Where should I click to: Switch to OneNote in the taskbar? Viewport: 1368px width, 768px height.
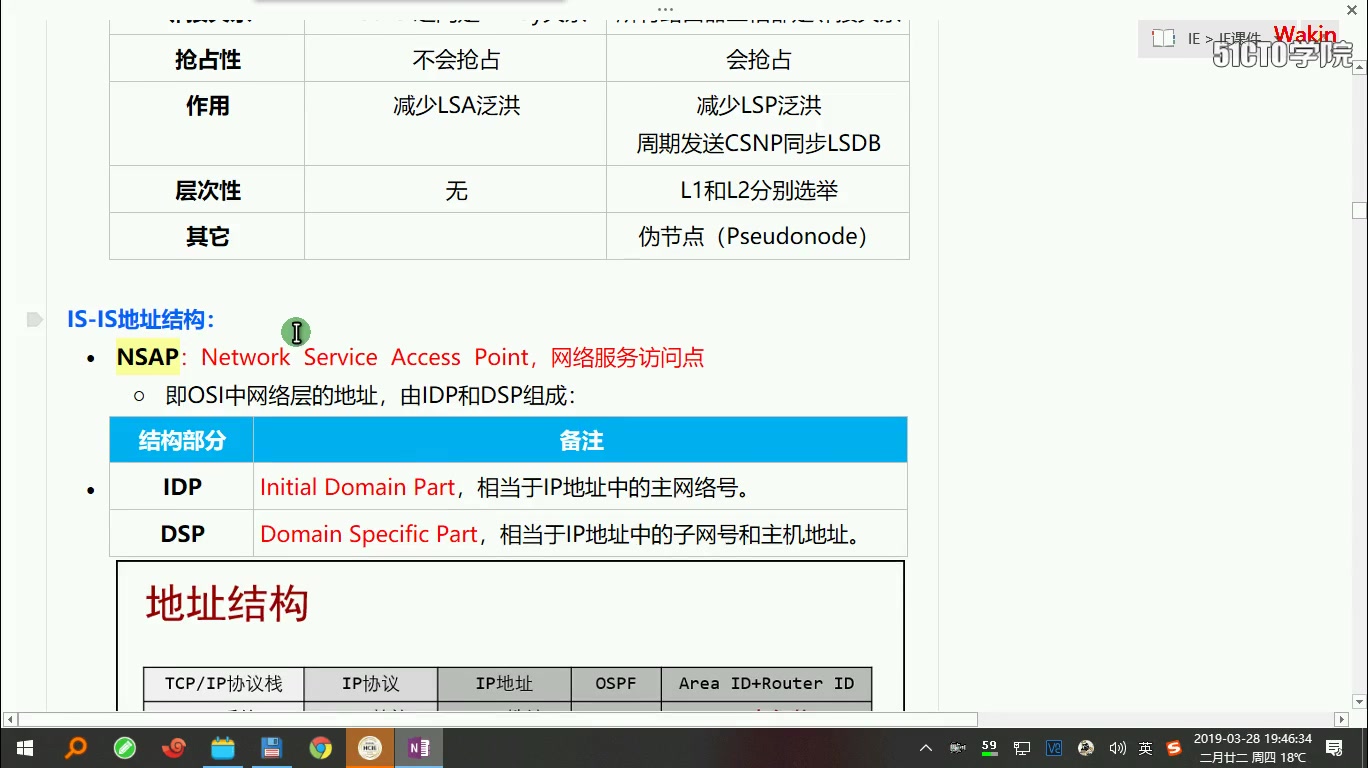click(x=419, y=748)
